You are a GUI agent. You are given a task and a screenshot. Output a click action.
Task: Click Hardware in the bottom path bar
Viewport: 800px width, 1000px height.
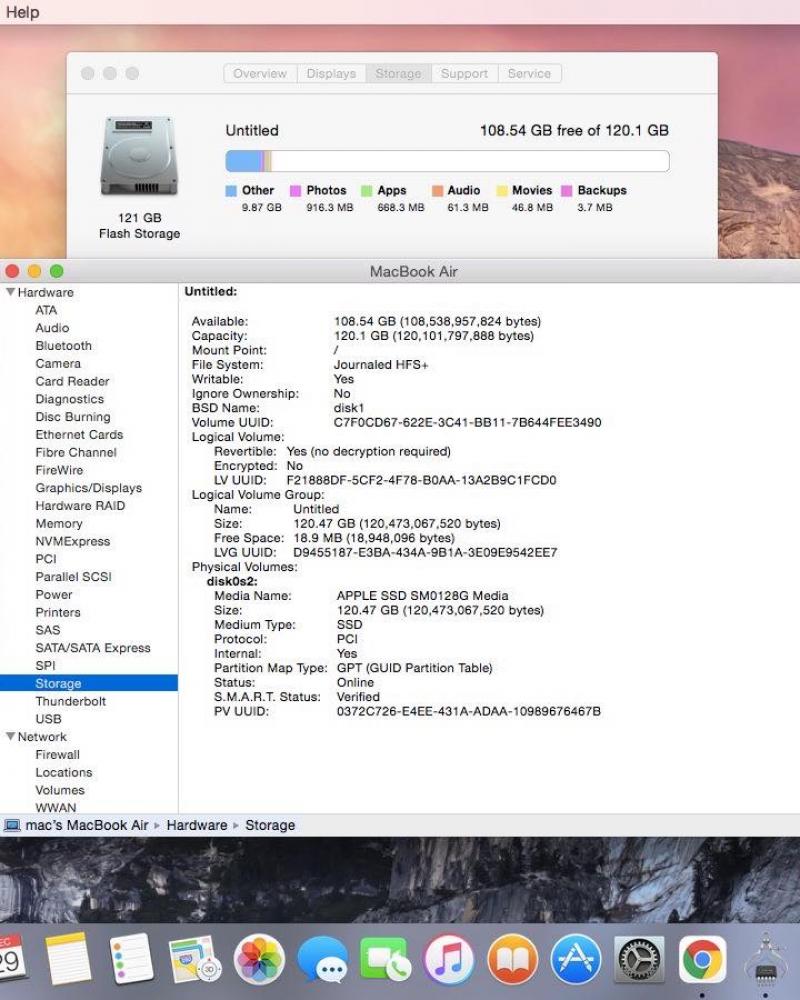[x=196, y=825]
